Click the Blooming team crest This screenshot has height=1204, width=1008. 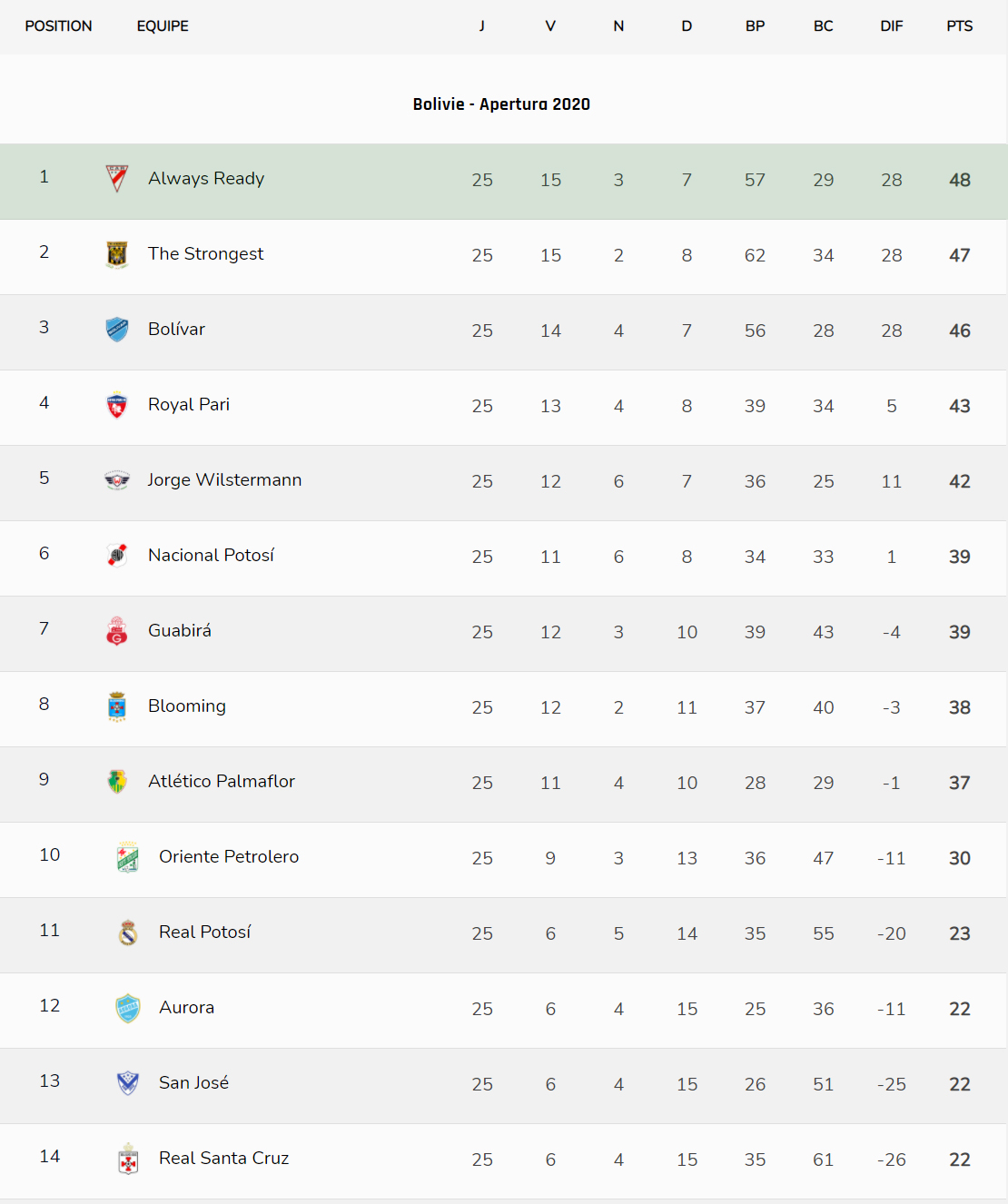[117, 706]
